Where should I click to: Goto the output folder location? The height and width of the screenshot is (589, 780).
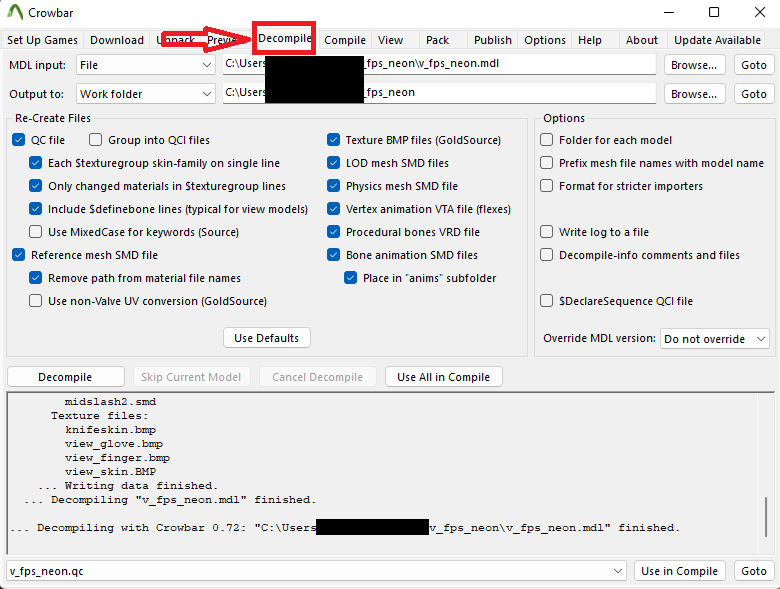tap(754, 94)
